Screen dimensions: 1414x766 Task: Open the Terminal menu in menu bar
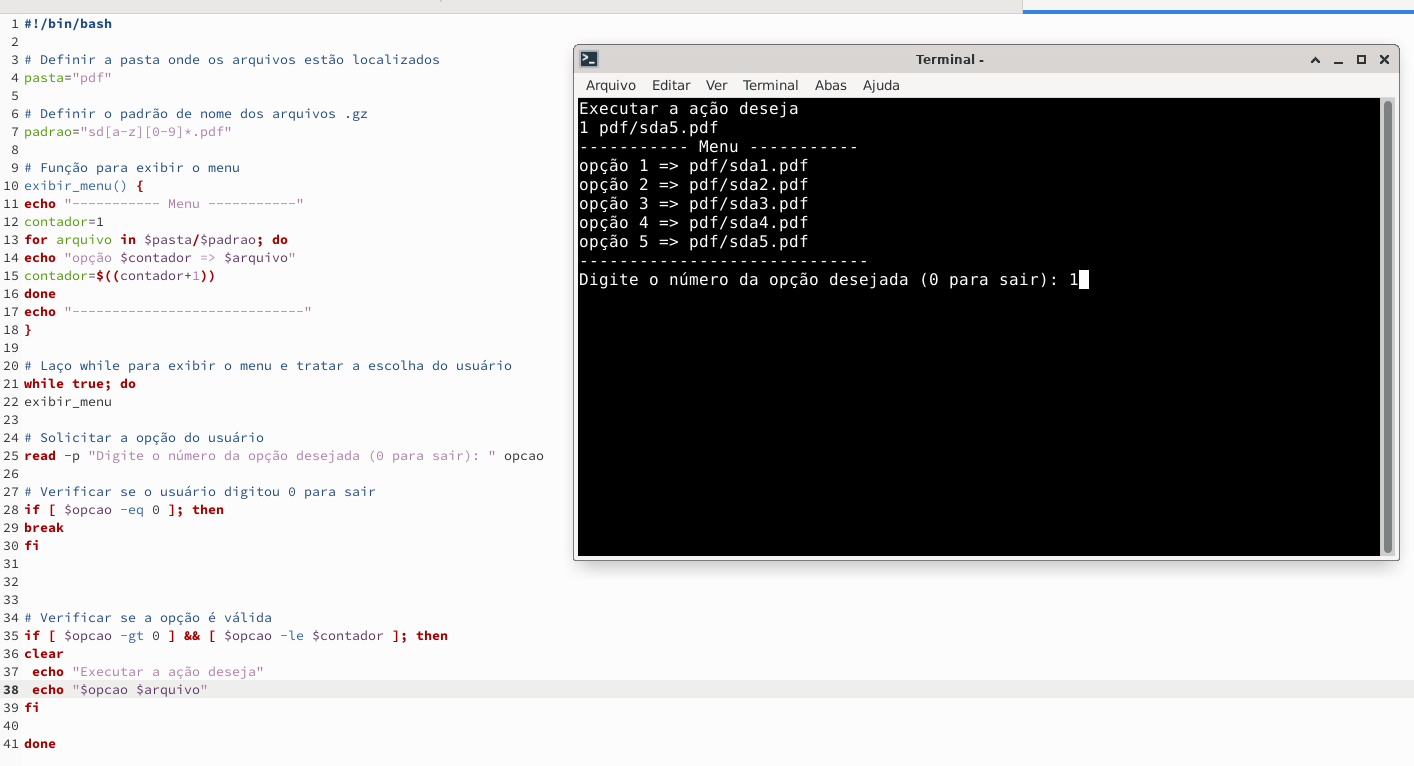(770, 85)
